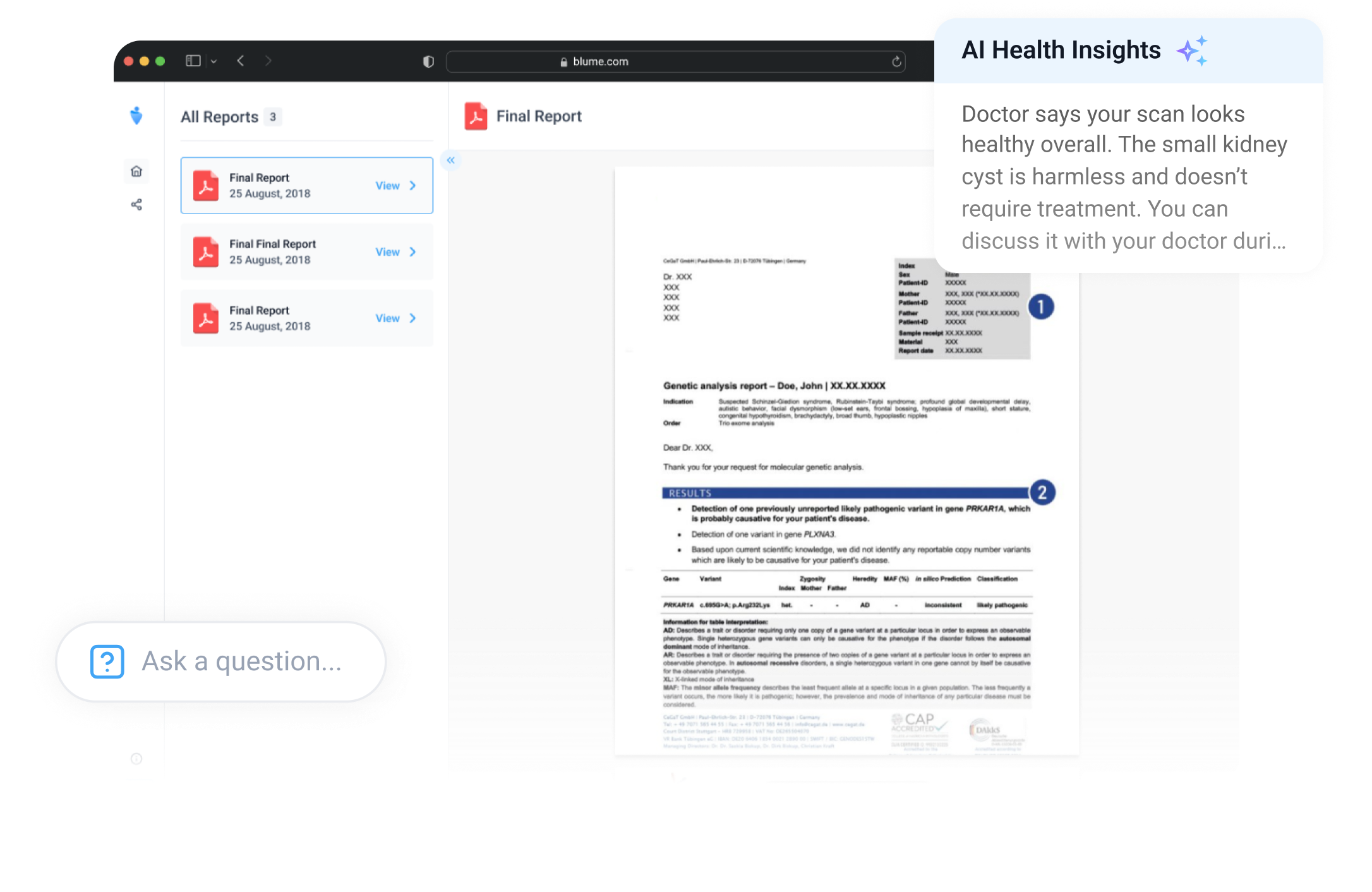The image size is (1372, 892).
Task: Collapse the reports list with double-chevron button
Action: (451, 160)
